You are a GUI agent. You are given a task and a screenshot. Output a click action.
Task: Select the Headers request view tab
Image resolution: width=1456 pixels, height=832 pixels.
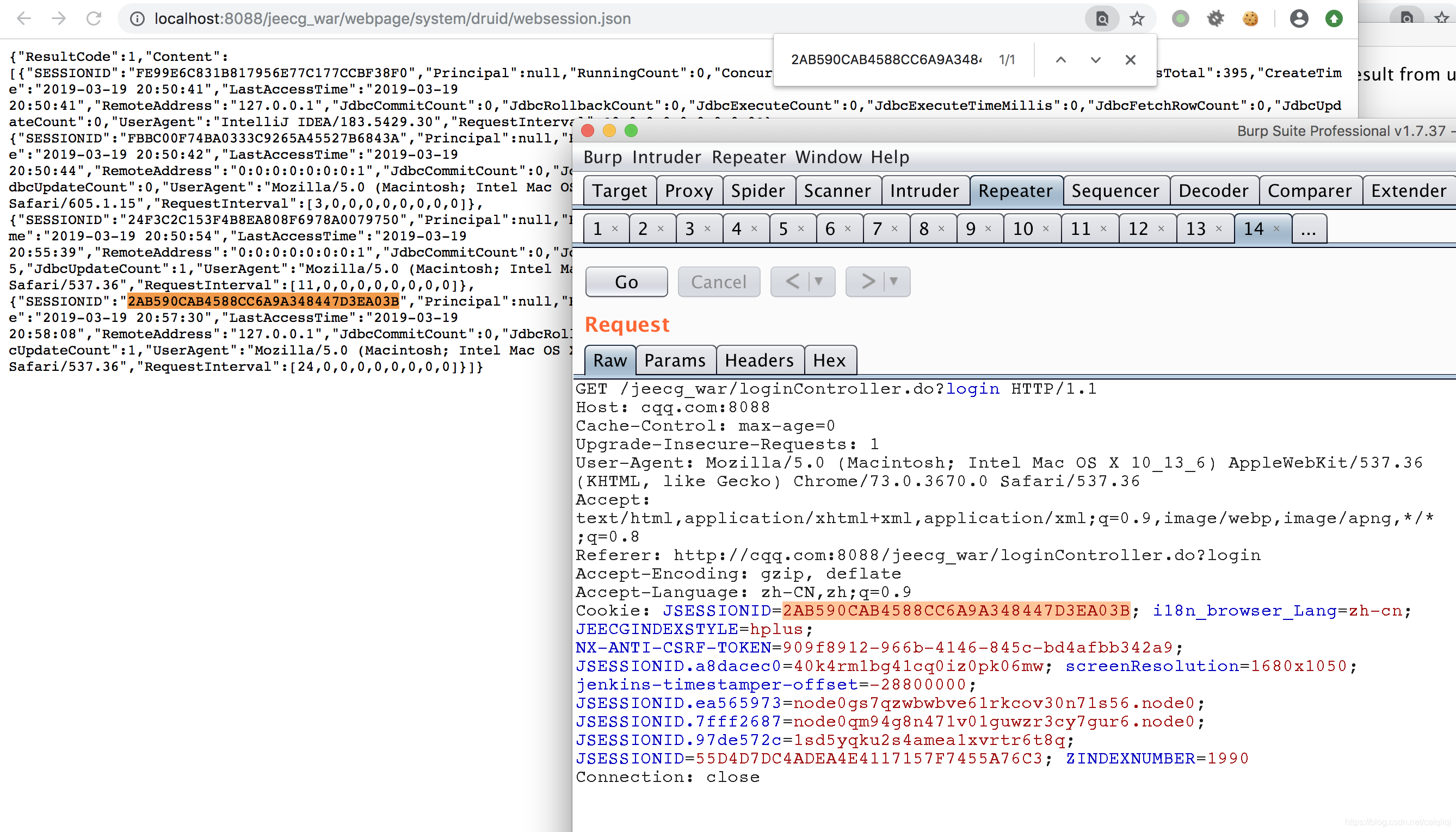[759, 360]
